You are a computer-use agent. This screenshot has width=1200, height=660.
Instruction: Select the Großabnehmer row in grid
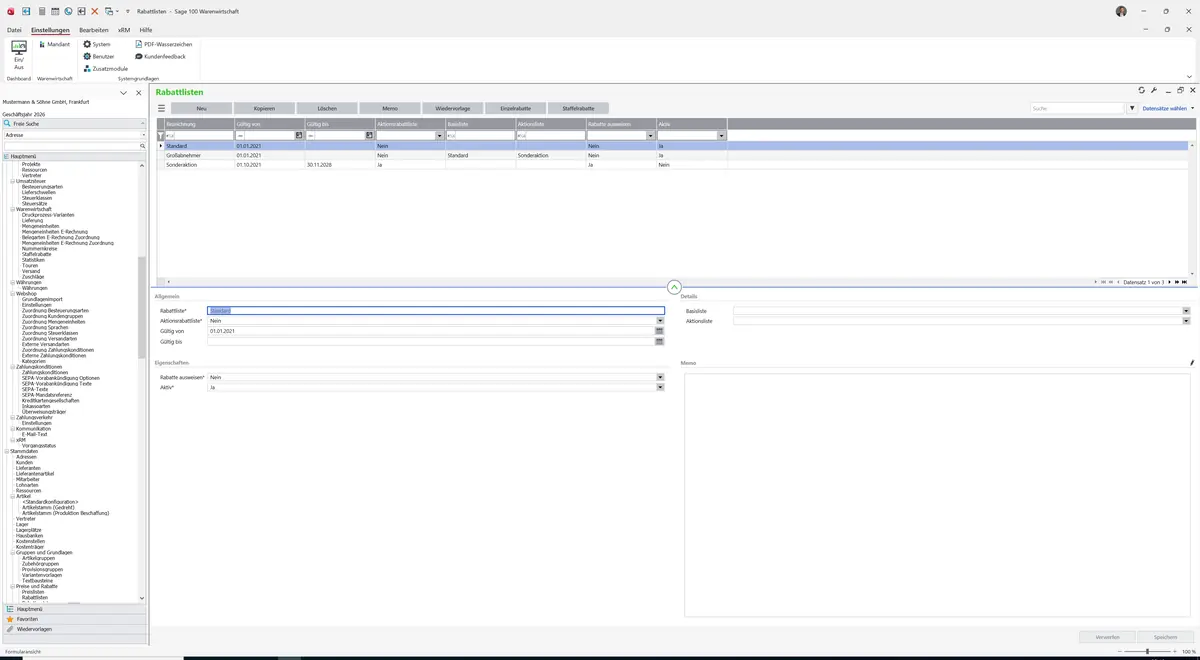(672, 156)
